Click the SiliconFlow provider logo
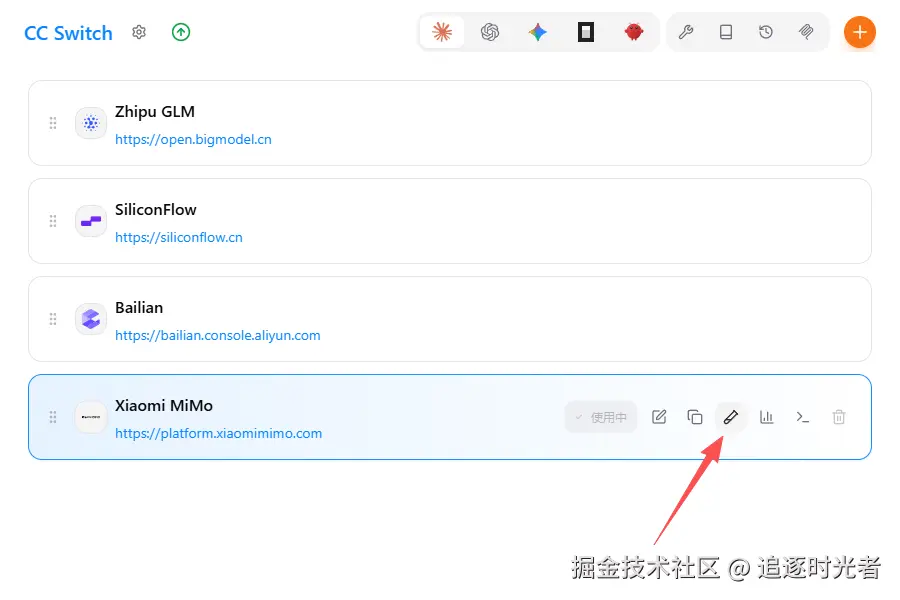 click(91, 221)
